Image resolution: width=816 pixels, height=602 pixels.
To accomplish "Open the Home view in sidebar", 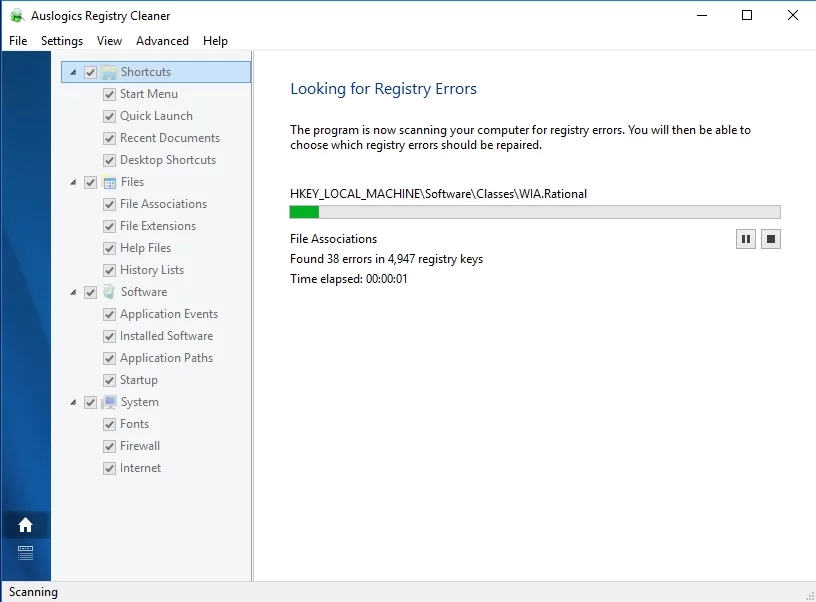I will [26, 525].
